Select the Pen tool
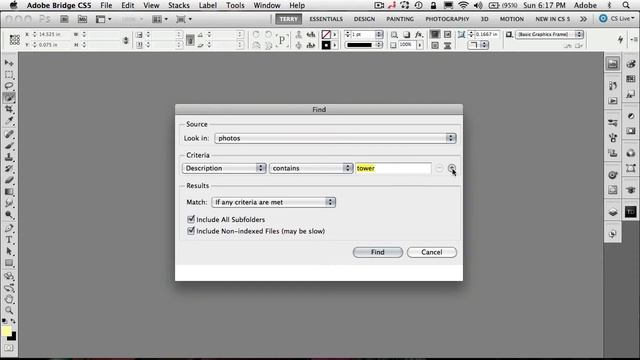This screenshot has height=360, width=640. [9, 228]
